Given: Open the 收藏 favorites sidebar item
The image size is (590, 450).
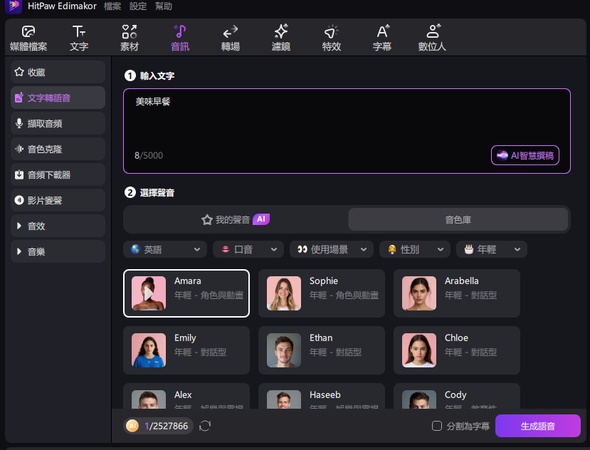Looking at the screenshot, I should click(x=58, y=72).
